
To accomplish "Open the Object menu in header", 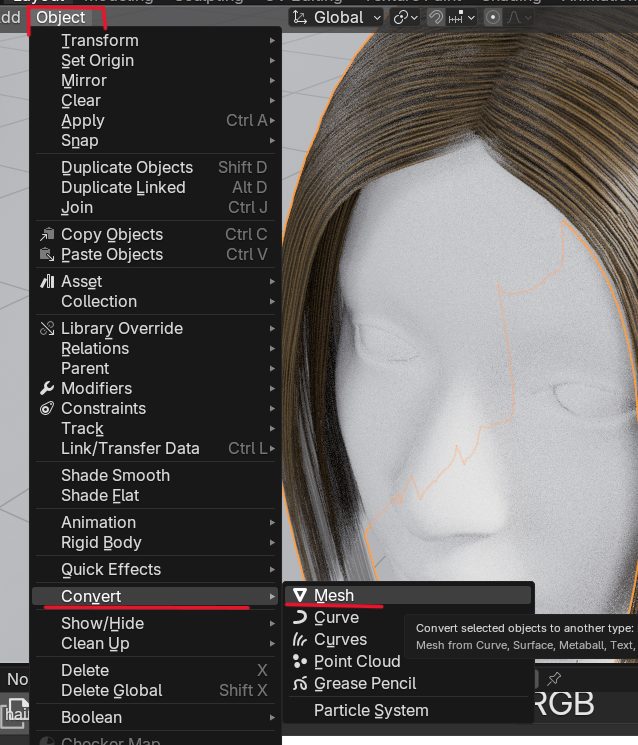I will pyautogui.click(x=61, y=17).
